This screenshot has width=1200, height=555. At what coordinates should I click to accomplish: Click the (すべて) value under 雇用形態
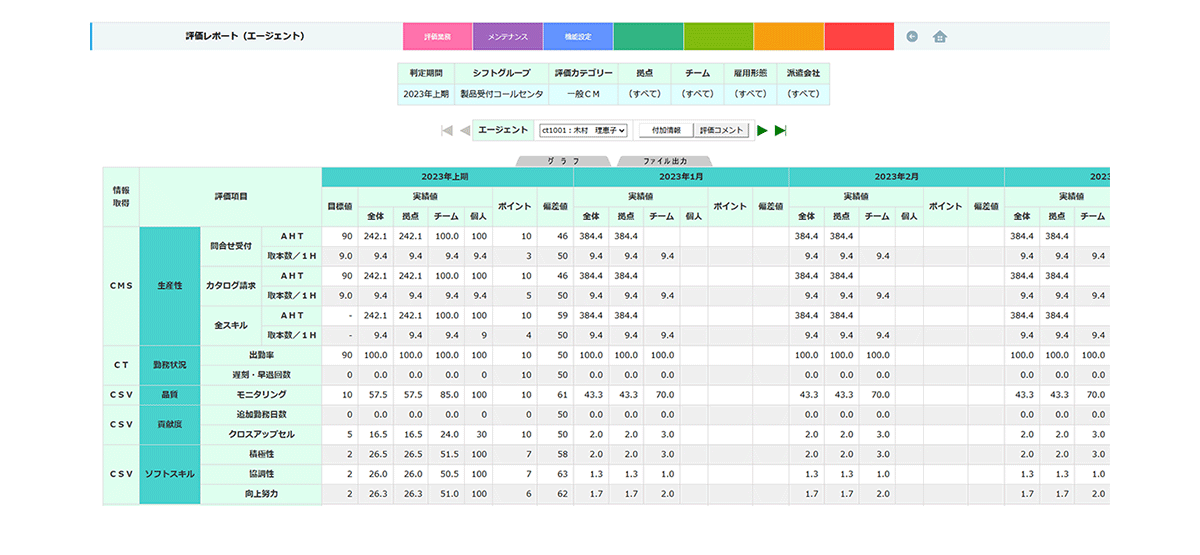point(750,94)
